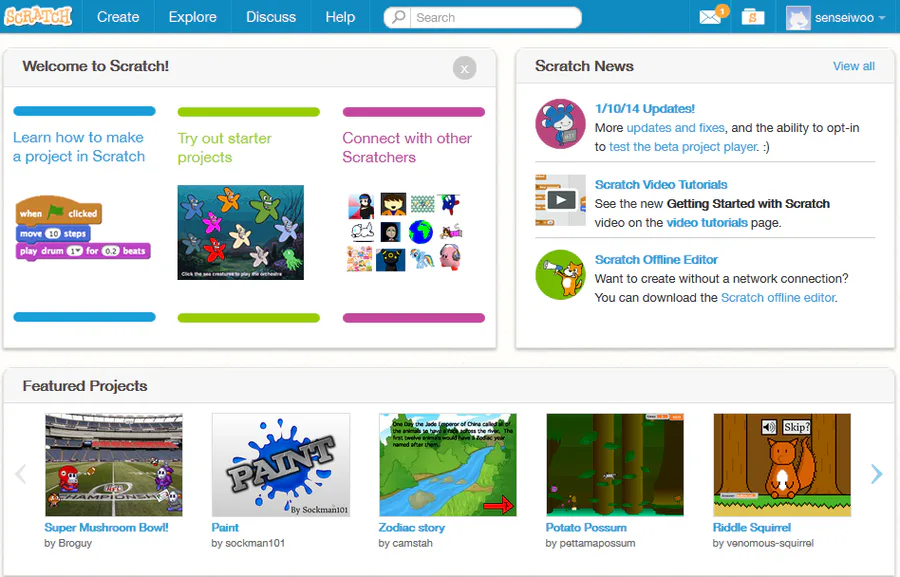Viewport: 900px width, 577px height.
Task: Open author Broguy's profile
Action: [x=75, y=543]
